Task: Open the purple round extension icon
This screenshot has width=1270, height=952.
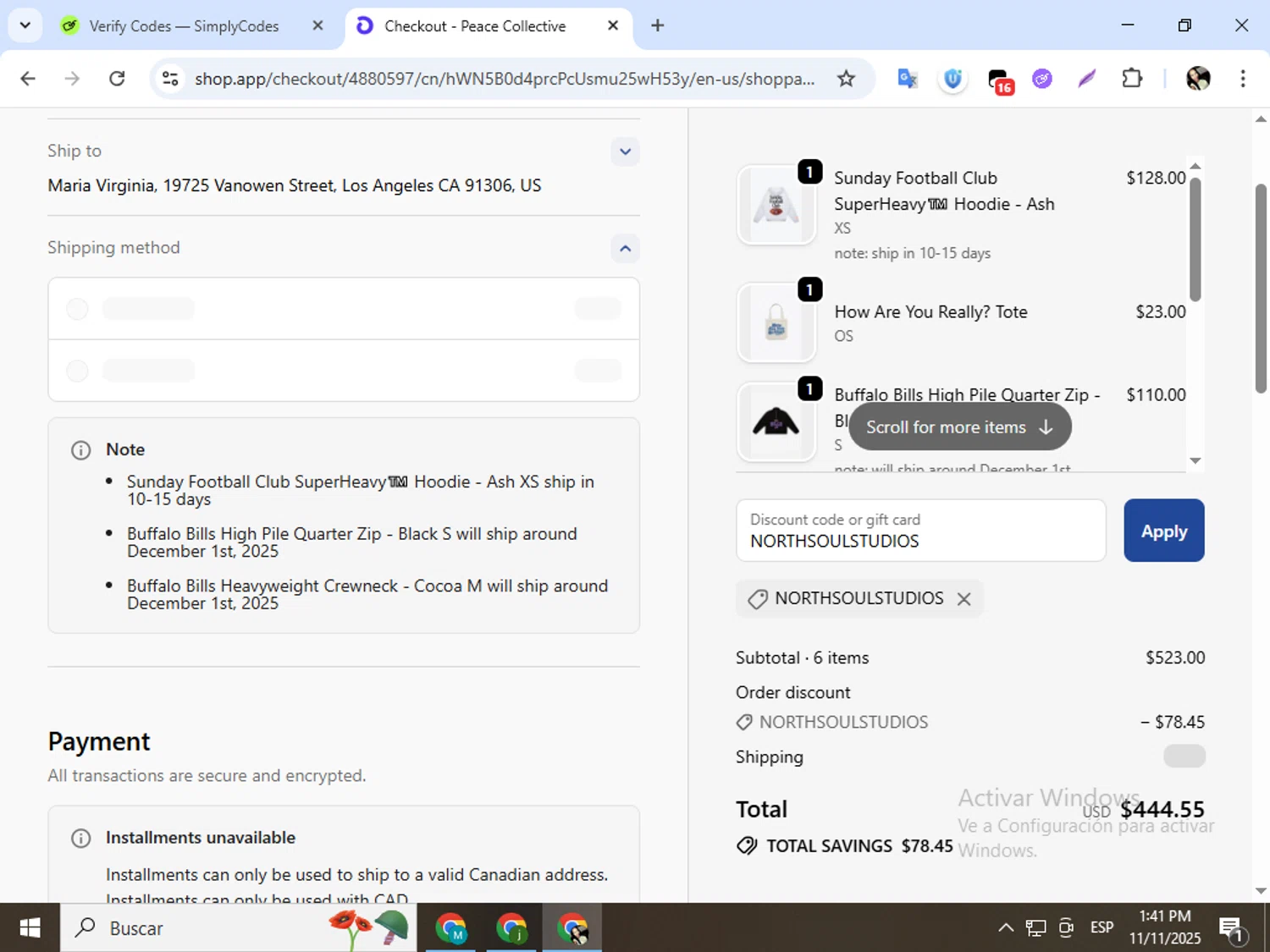Action: tap(1042, 79)
